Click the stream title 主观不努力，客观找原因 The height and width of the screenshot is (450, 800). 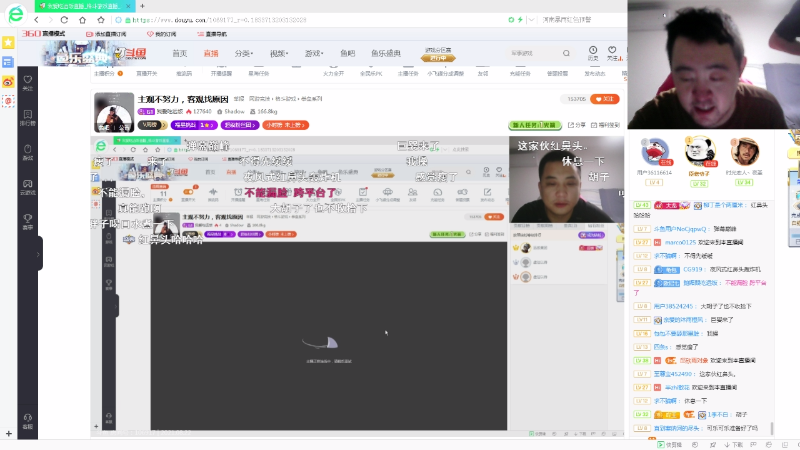(x=183, y=99)
